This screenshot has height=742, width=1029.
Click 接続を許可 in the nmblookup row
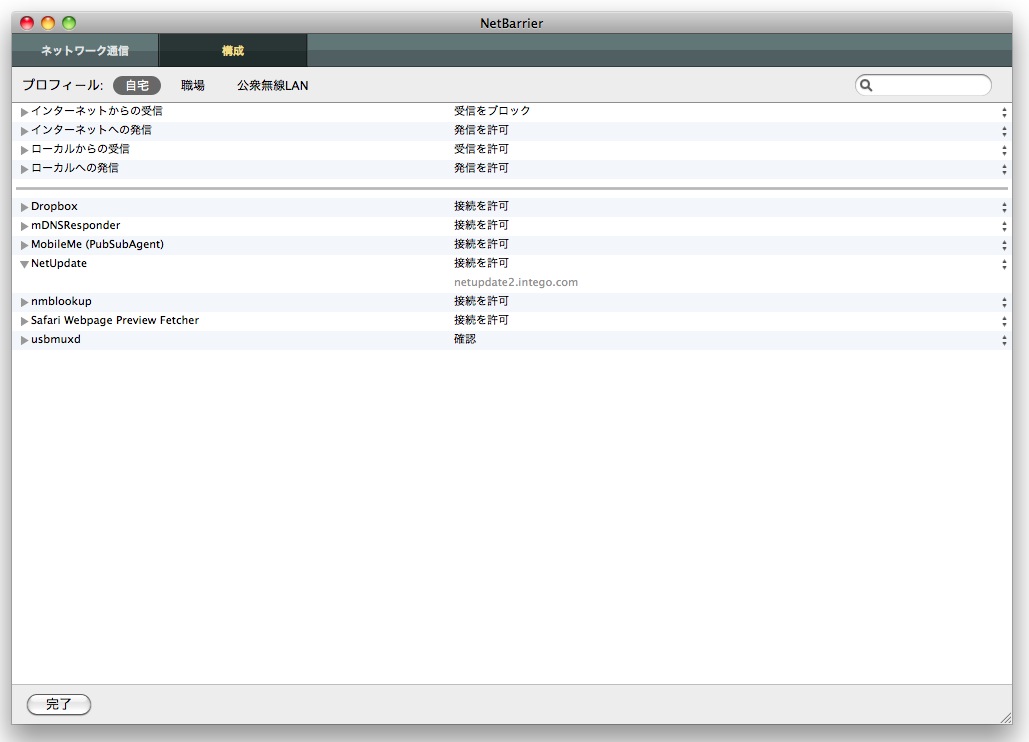481,301
